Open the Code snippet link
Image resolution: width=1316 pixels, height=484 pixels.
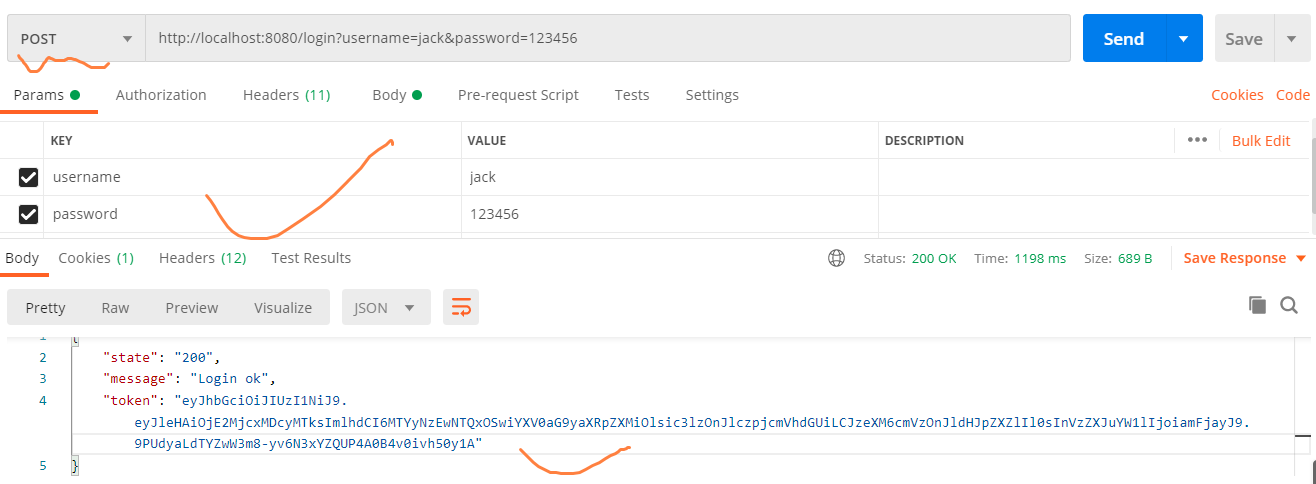coord(1293,95)
